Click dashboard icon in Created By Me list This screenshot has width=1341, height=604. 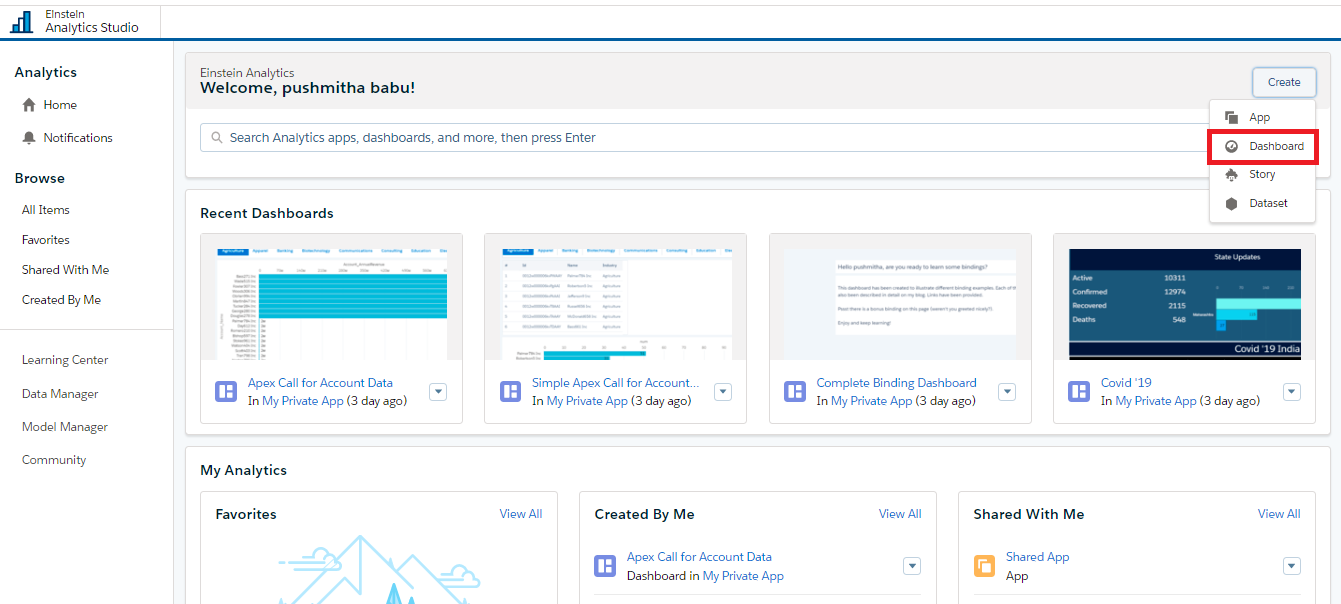click(x=605, y=566)
